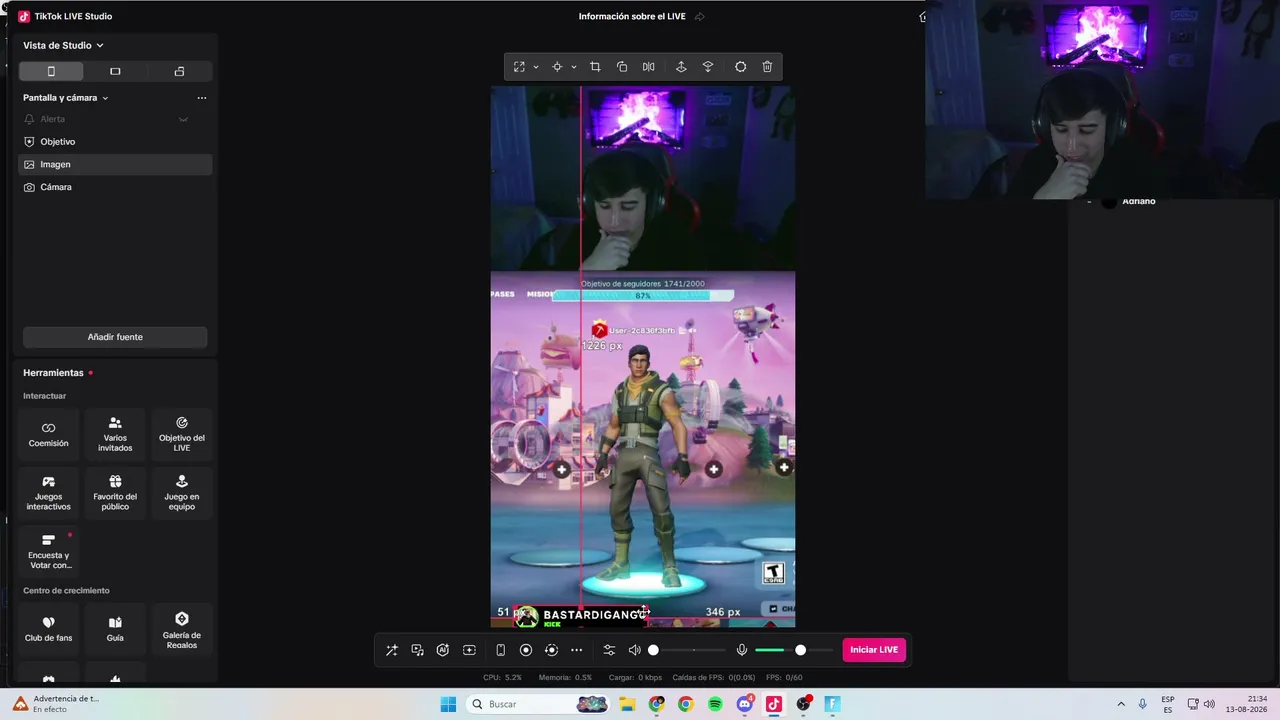The height and width of the screenshot is (720, 1280).
Task: Flip the source horizontally
Action: tap(649, 67)
